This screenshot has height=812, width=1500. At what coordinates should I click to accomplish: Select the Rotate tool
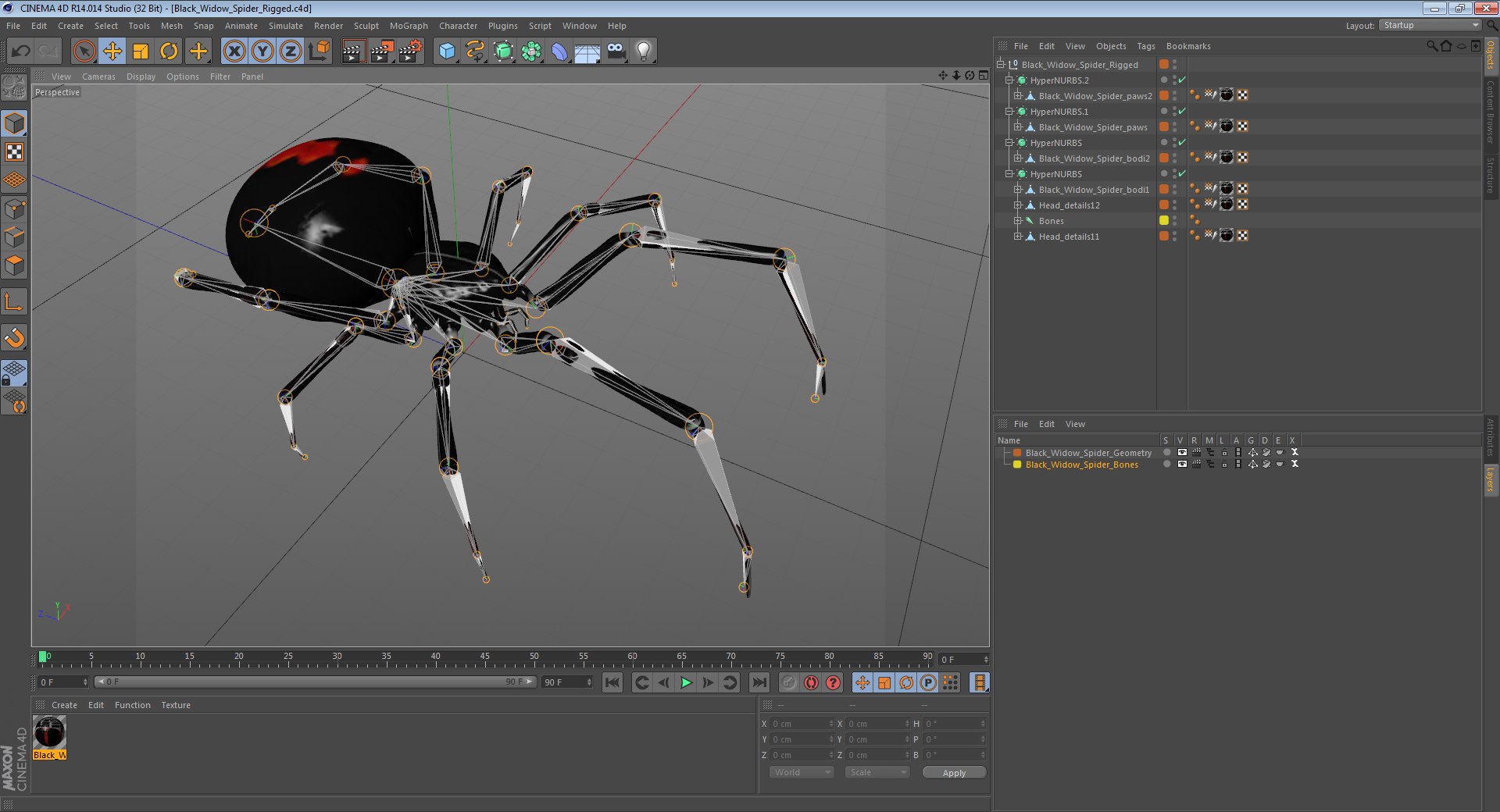coord(169,52)
